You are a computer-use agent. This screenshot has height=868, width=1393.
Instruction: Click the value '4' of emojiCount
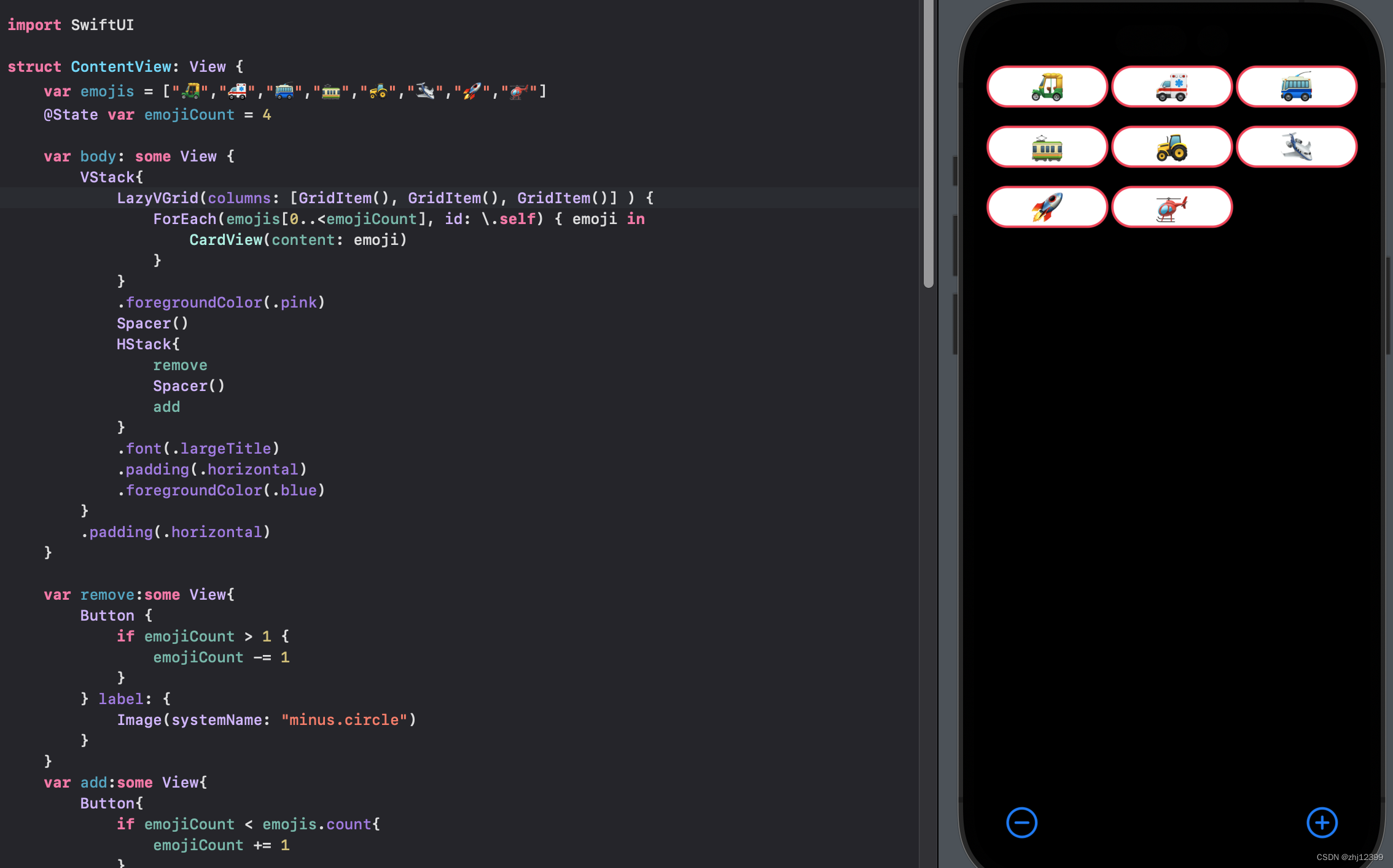tap(267, 115)
